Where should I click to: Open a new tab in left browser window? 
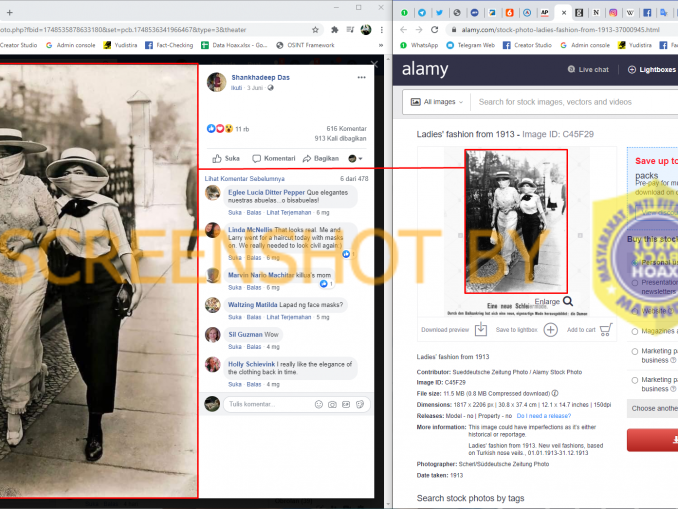point(10,13)
